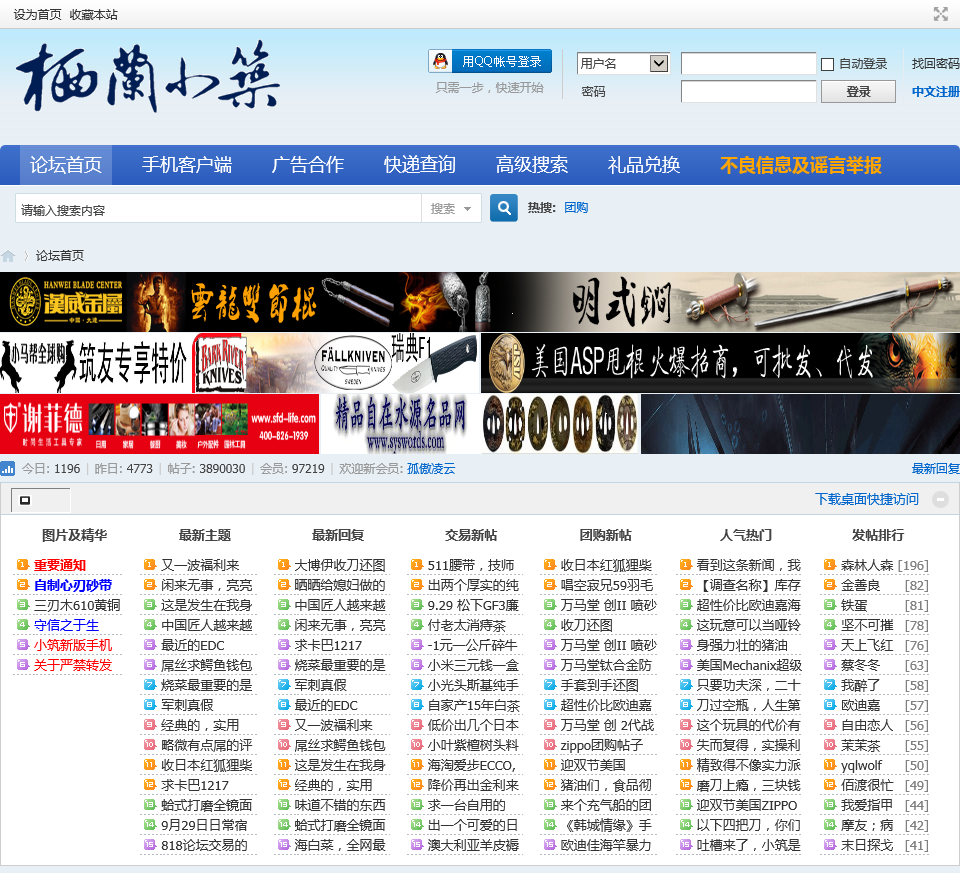Viewport: 960px width, 873px height.
Task: Open 海白菜，全网最 reply post
Action: coord(340,845)
